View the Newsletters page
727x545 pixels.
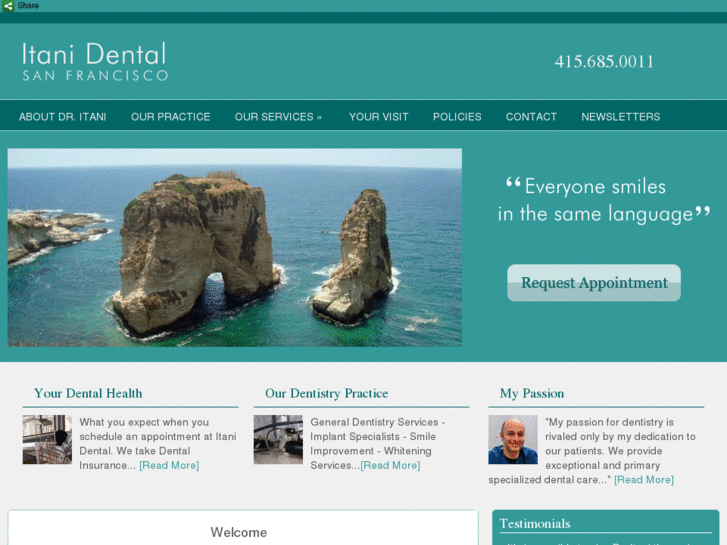point(621,117)
